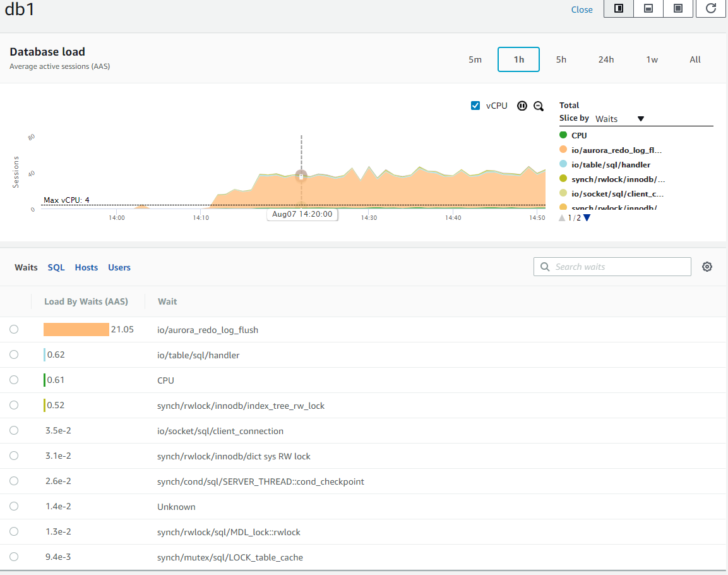Select the full-panel layout icon

678,8
